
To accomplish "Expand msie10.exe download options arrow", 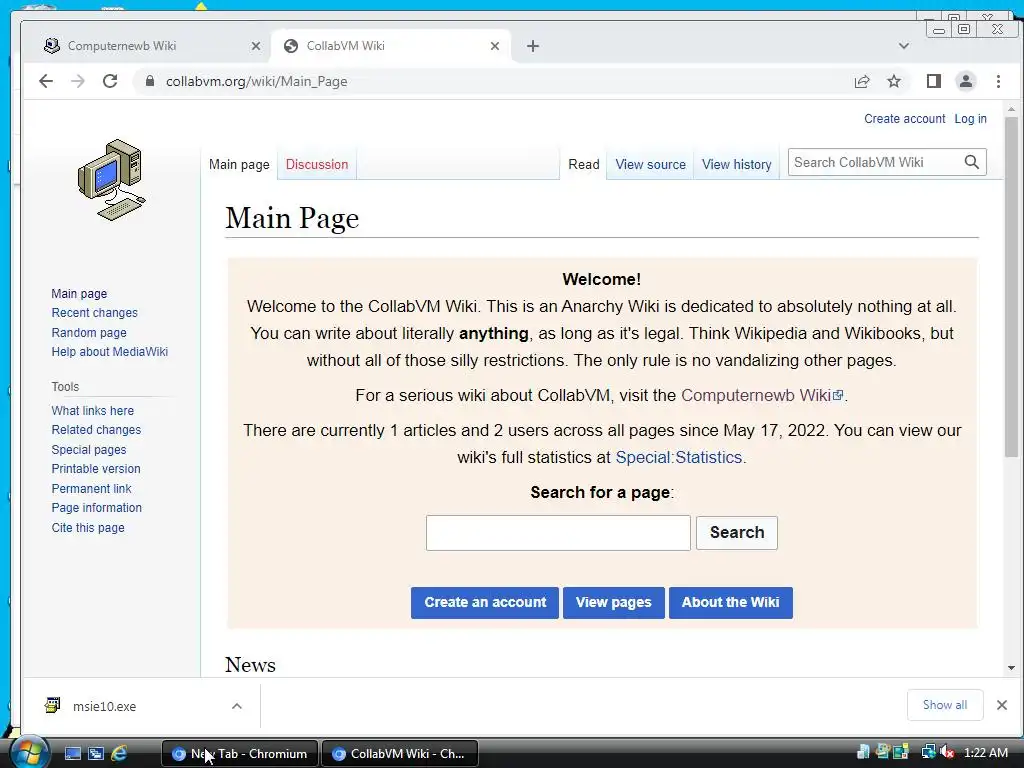I will [237, 706].
